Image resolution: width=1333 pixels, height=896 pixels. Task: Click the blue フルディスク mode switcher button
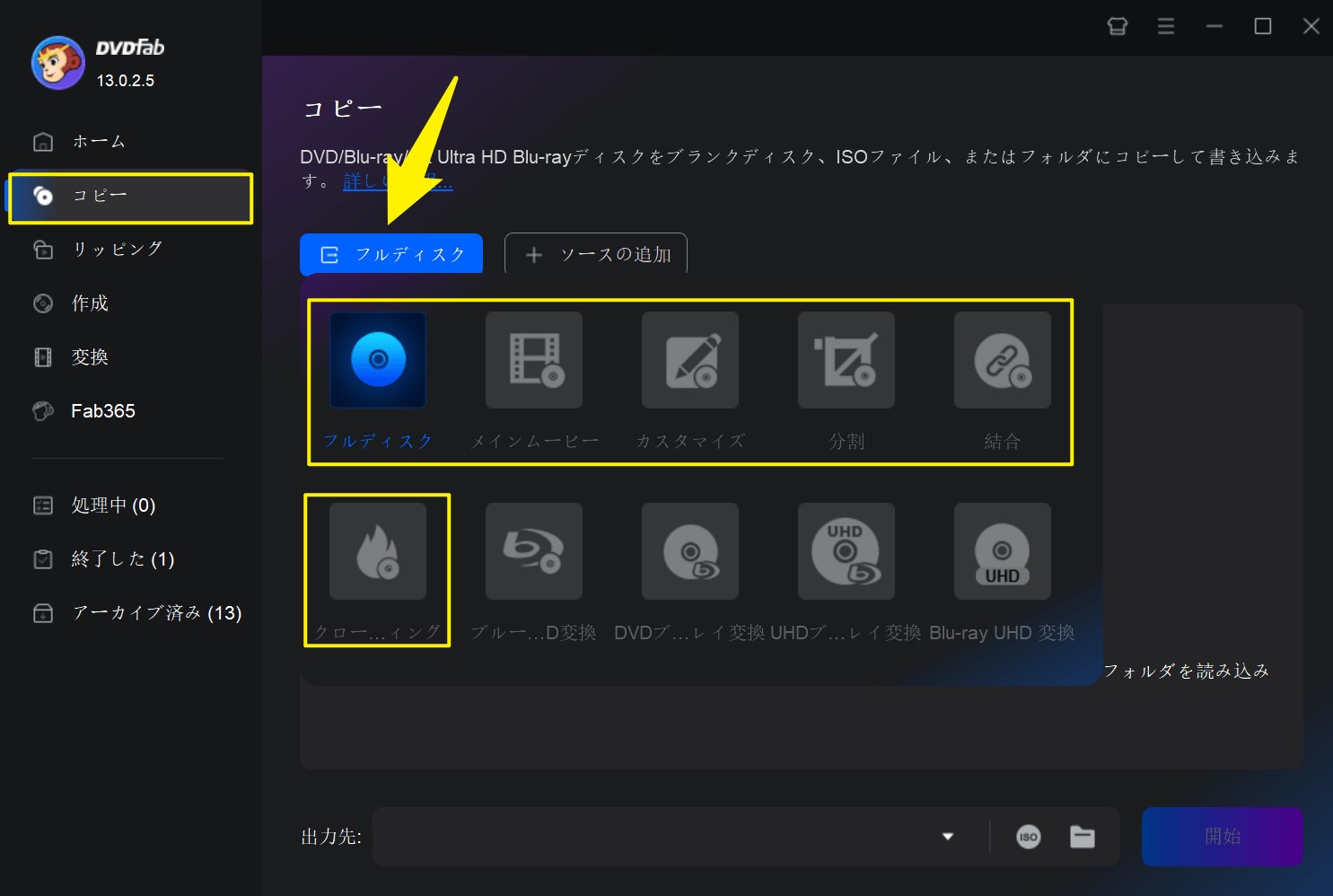click(x=391, y=254)
